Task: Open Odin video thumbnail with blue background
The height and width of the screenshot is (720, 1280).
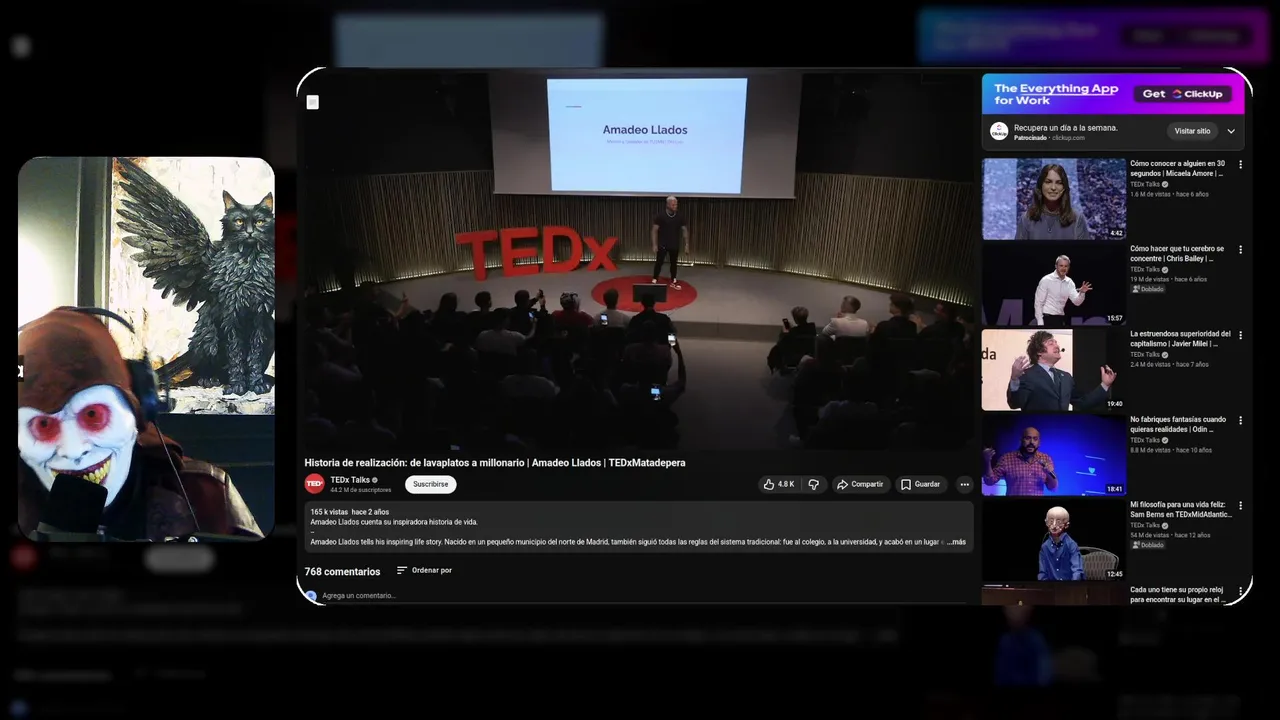Action: (1053, 455)
